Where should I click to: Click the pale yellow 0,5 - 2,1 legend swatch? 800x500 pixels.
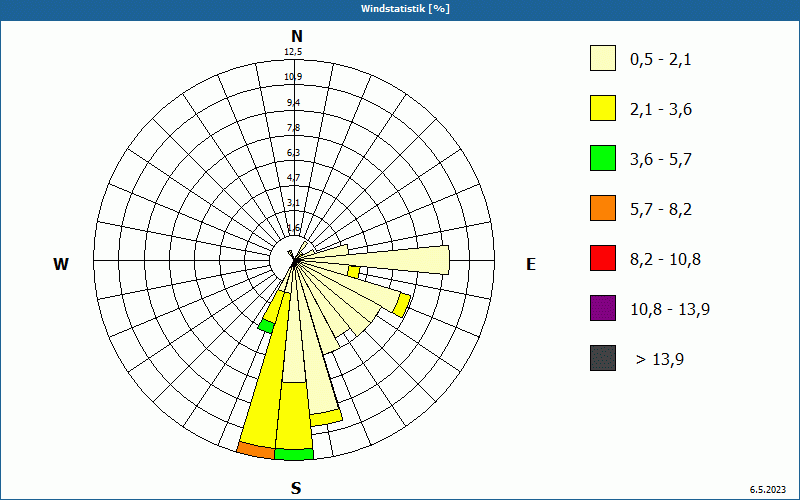click(x=603, y=58)
